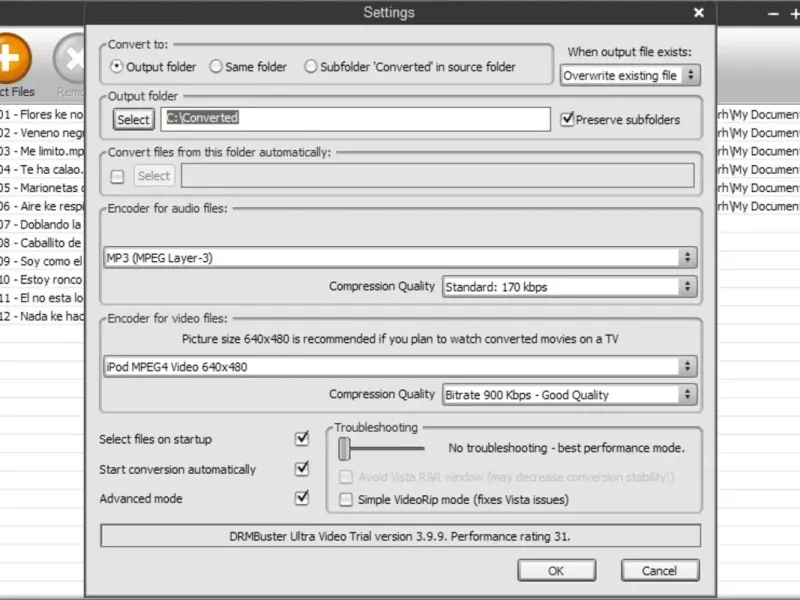Select the '12 - Nada ke hac' file row
Viewport: 800px width, 600px height.
click(42, 316)
